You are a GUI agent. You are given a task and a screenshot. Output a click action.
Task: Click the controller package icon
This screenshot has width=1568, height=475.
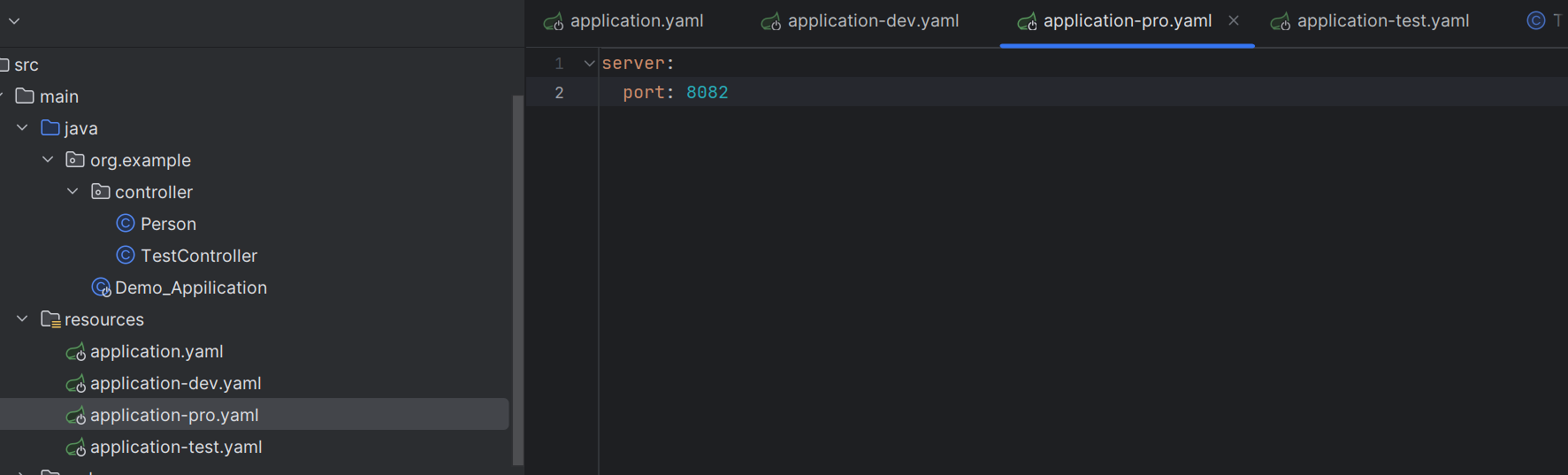[x=101, y=191]
